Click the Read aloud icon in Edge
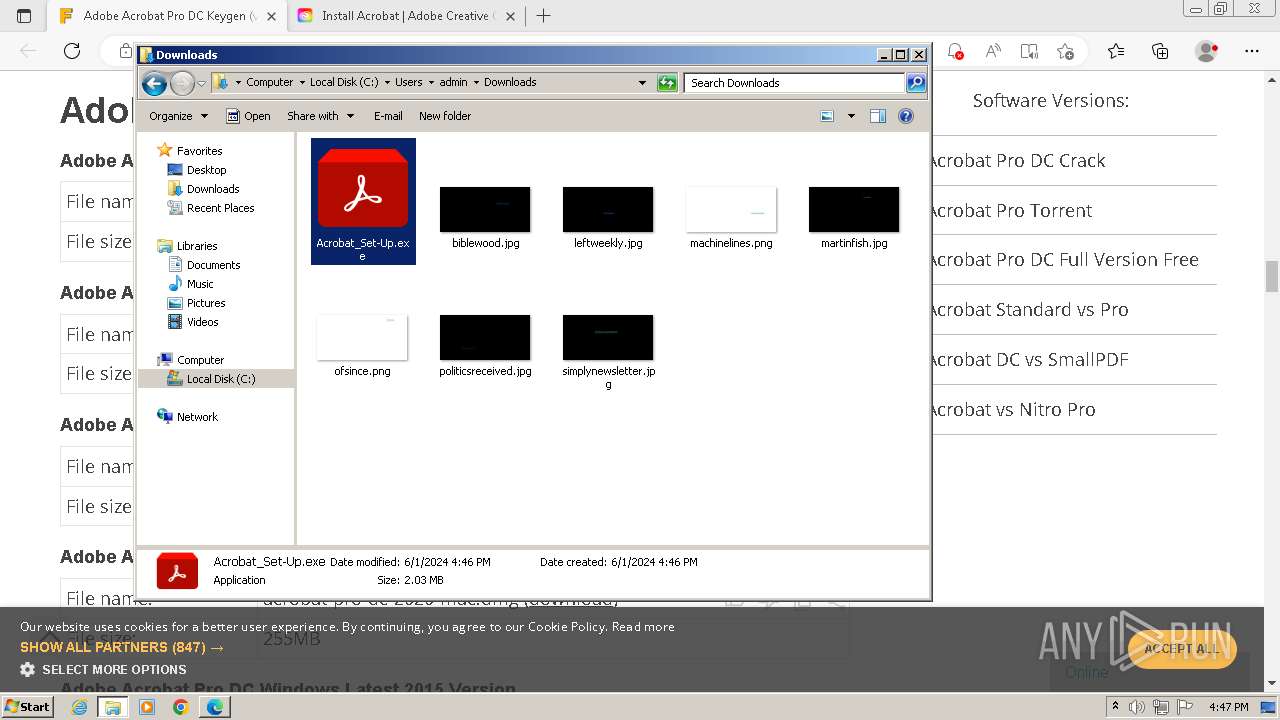 (x=993, y=51)
